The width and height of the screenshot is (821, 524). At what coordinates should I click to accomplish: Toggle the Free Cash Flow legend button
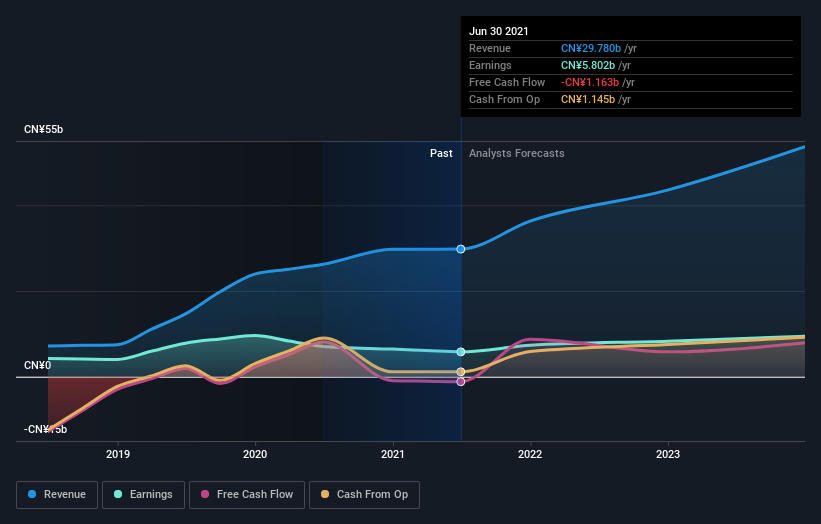click(x=247, y=495)
